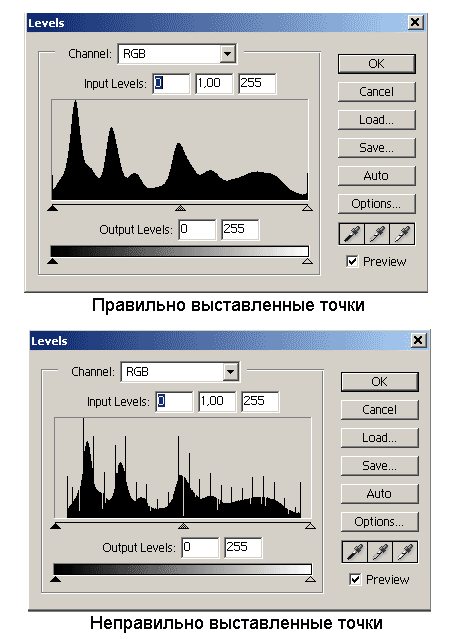Click Auto in the upper Levels dialog
The image size is (459, 641).
pyautogui.click(x=376, y=176)
